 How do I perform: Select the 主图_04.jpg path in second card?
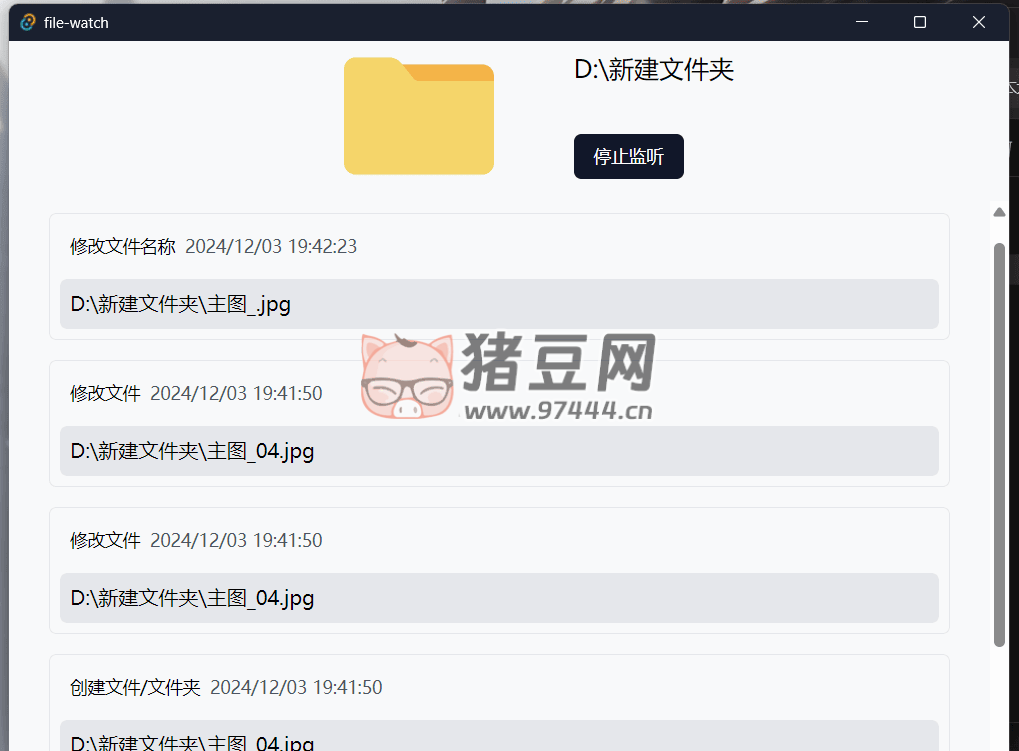click(192, 451)
